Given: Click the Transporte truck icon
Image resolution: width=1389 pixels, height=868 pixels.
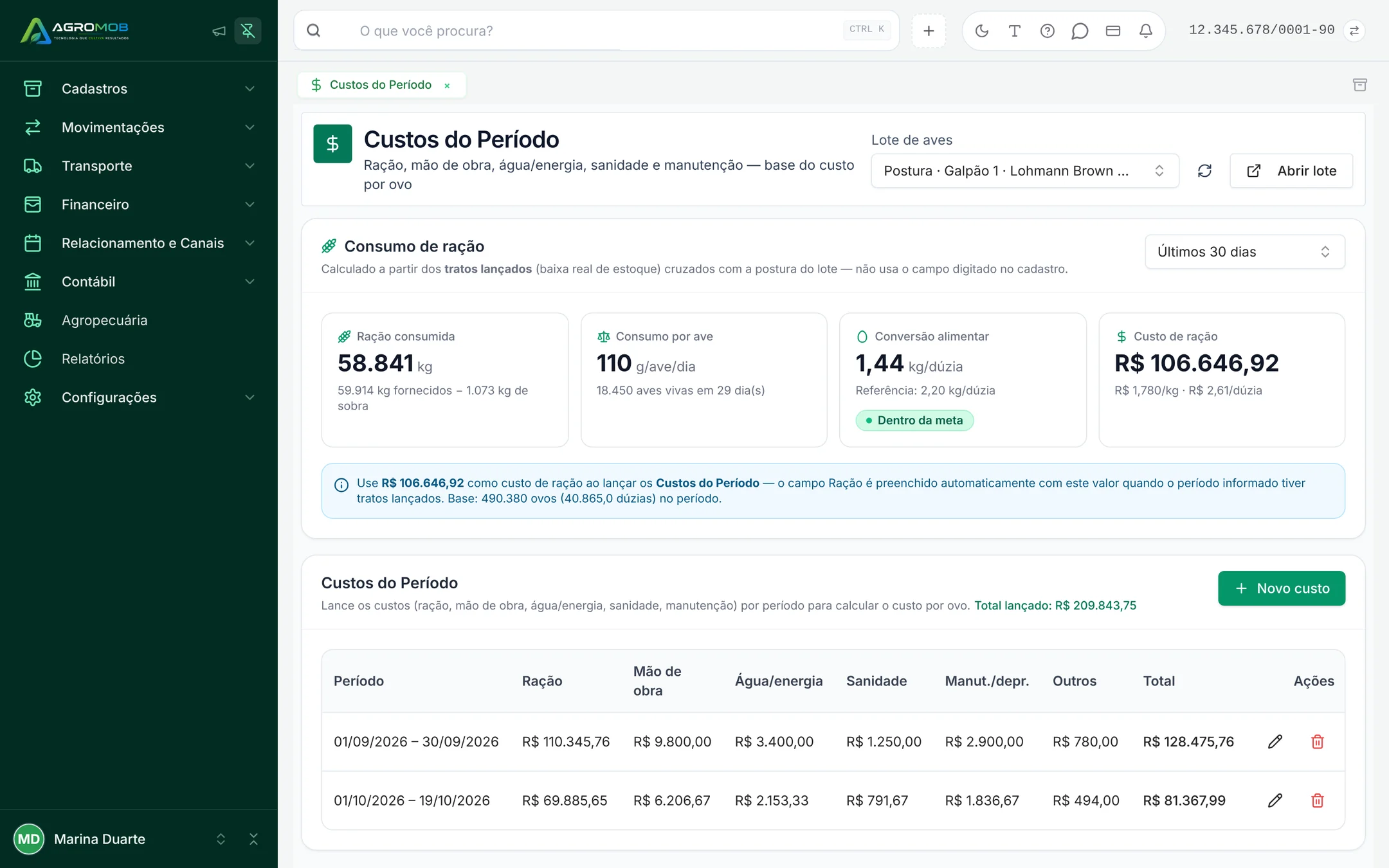Looking at the screenshot, I should point(33,166).
